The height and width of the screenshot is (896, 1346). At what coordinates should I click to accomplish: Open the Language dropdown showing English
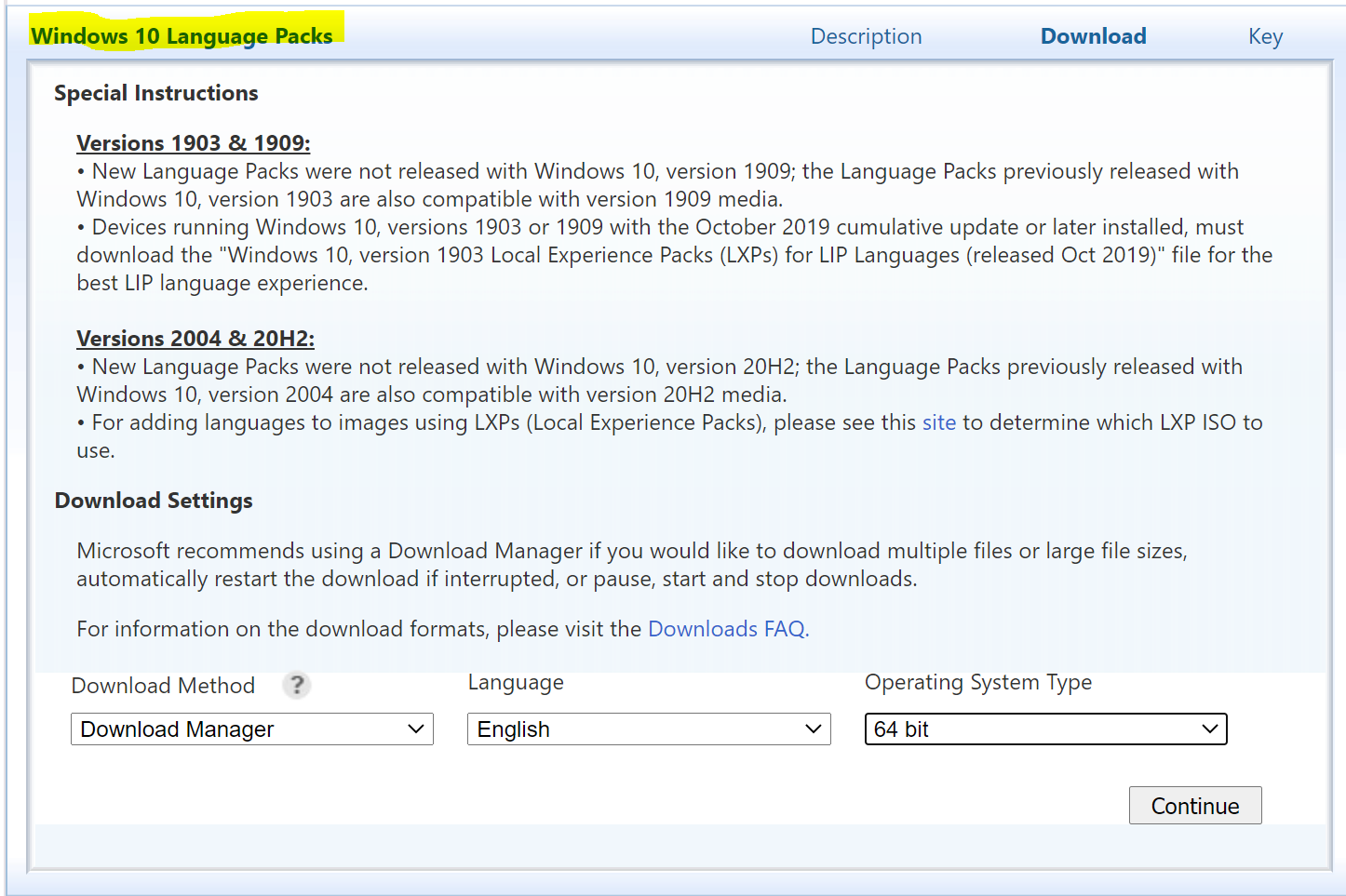(649, 729)
